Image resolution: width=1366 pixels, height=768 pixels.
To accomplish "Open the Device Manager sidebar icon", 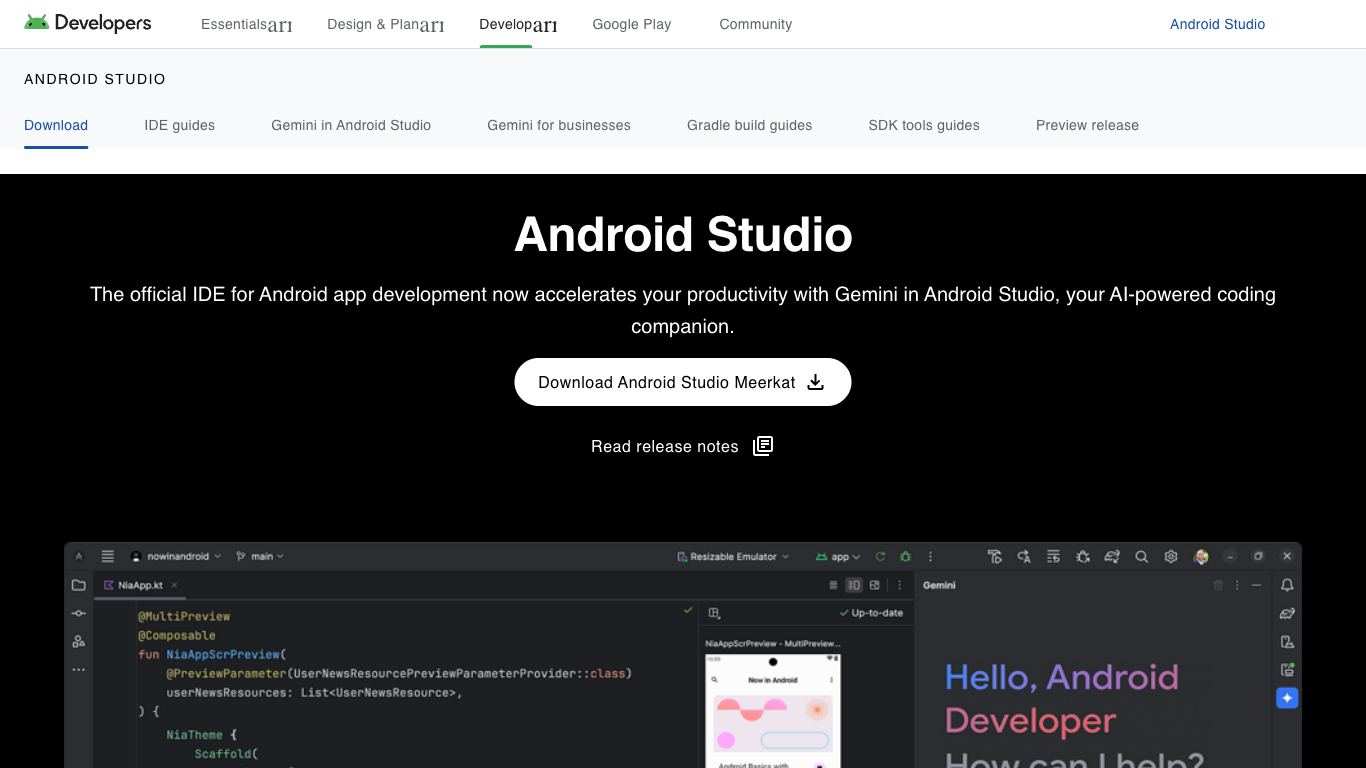I will tap(1287, 642).
